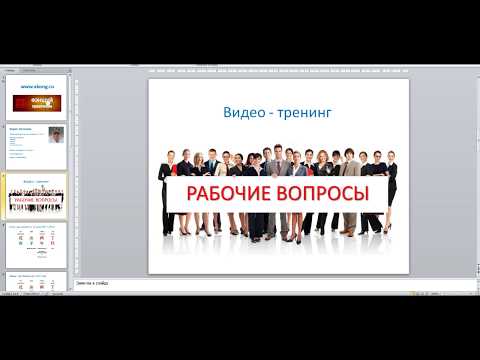Click the 'Видео - тренинг' title text

coord(277,112)
